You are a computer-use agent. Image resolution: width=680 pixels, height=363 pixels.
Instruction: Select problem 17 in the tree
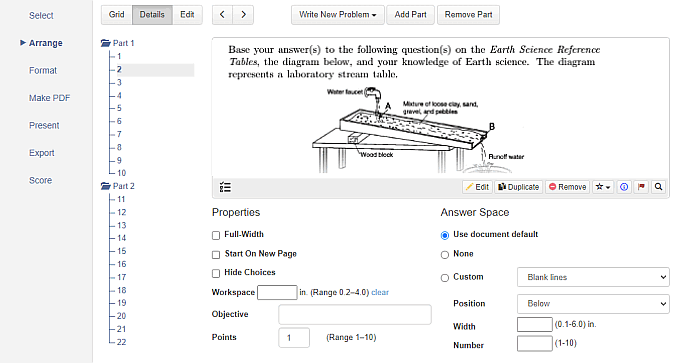click(x=121, y=277)
